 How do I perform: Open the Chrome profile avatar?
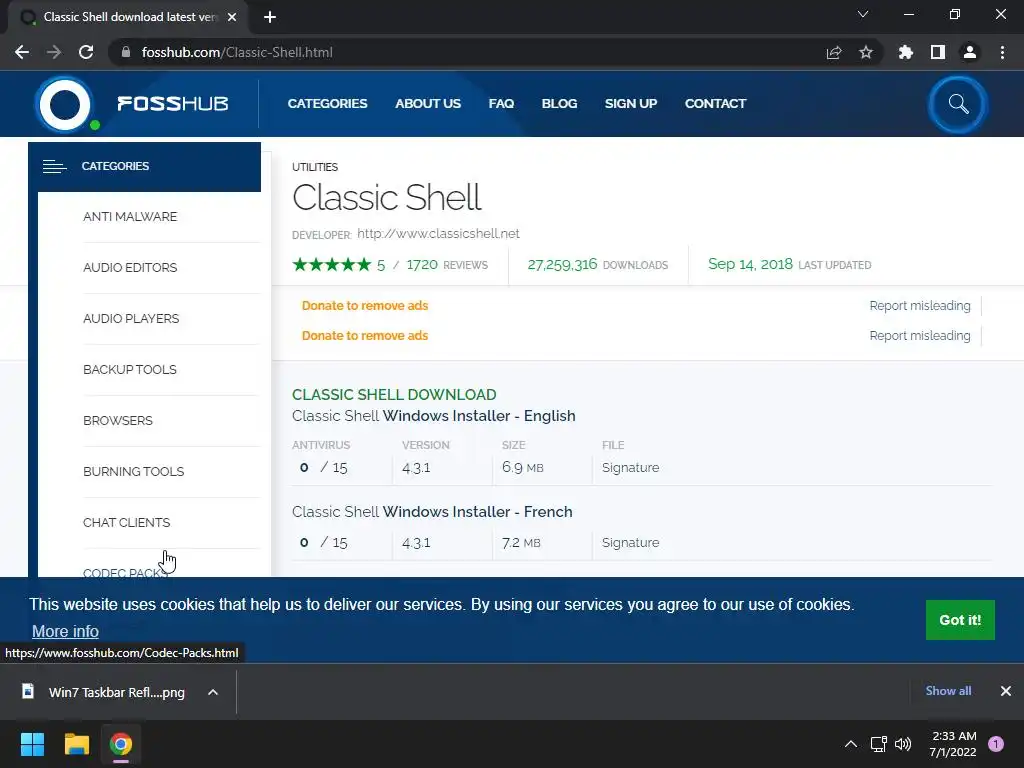(970, 52)
